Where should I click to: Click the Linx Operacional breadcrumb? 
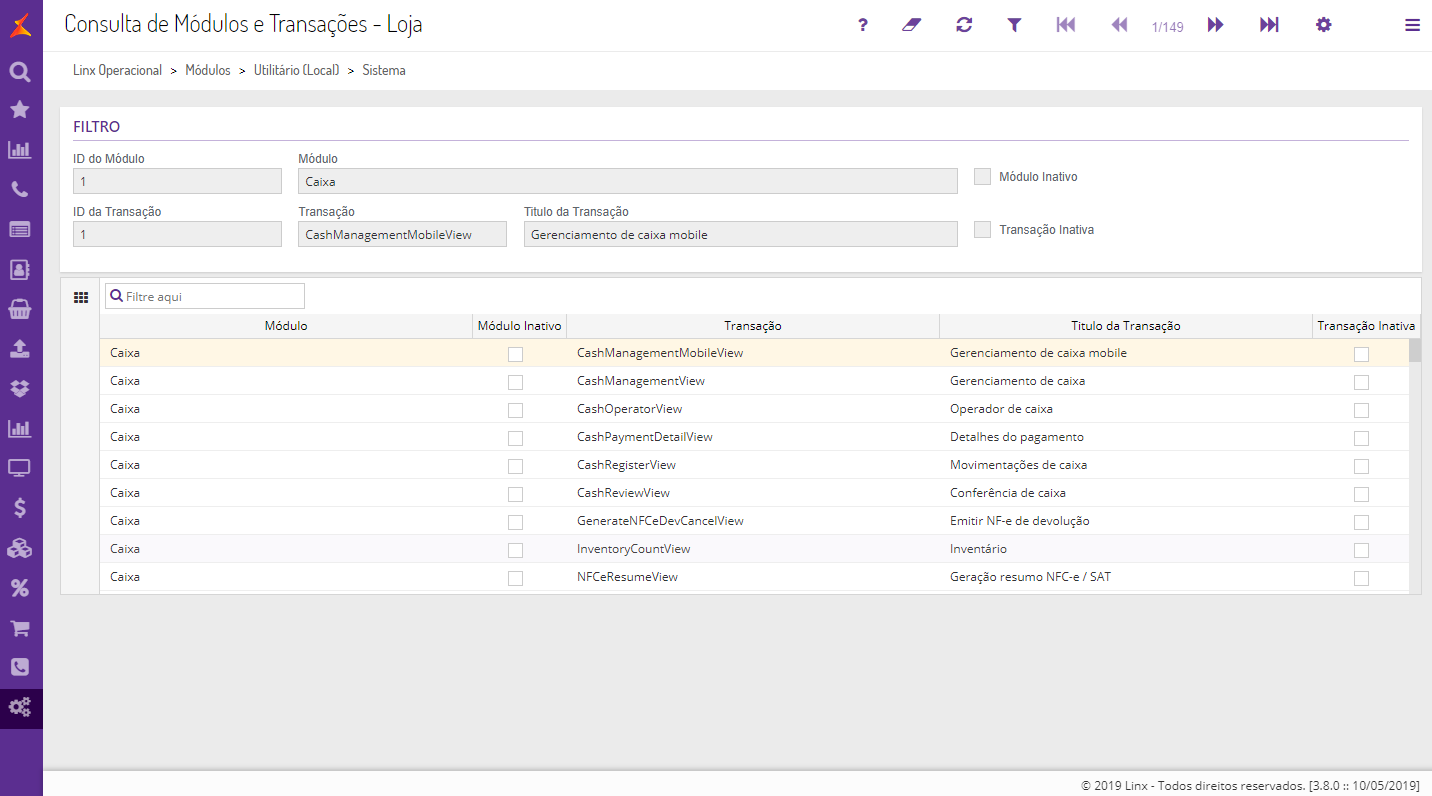[x=117, y=71]
